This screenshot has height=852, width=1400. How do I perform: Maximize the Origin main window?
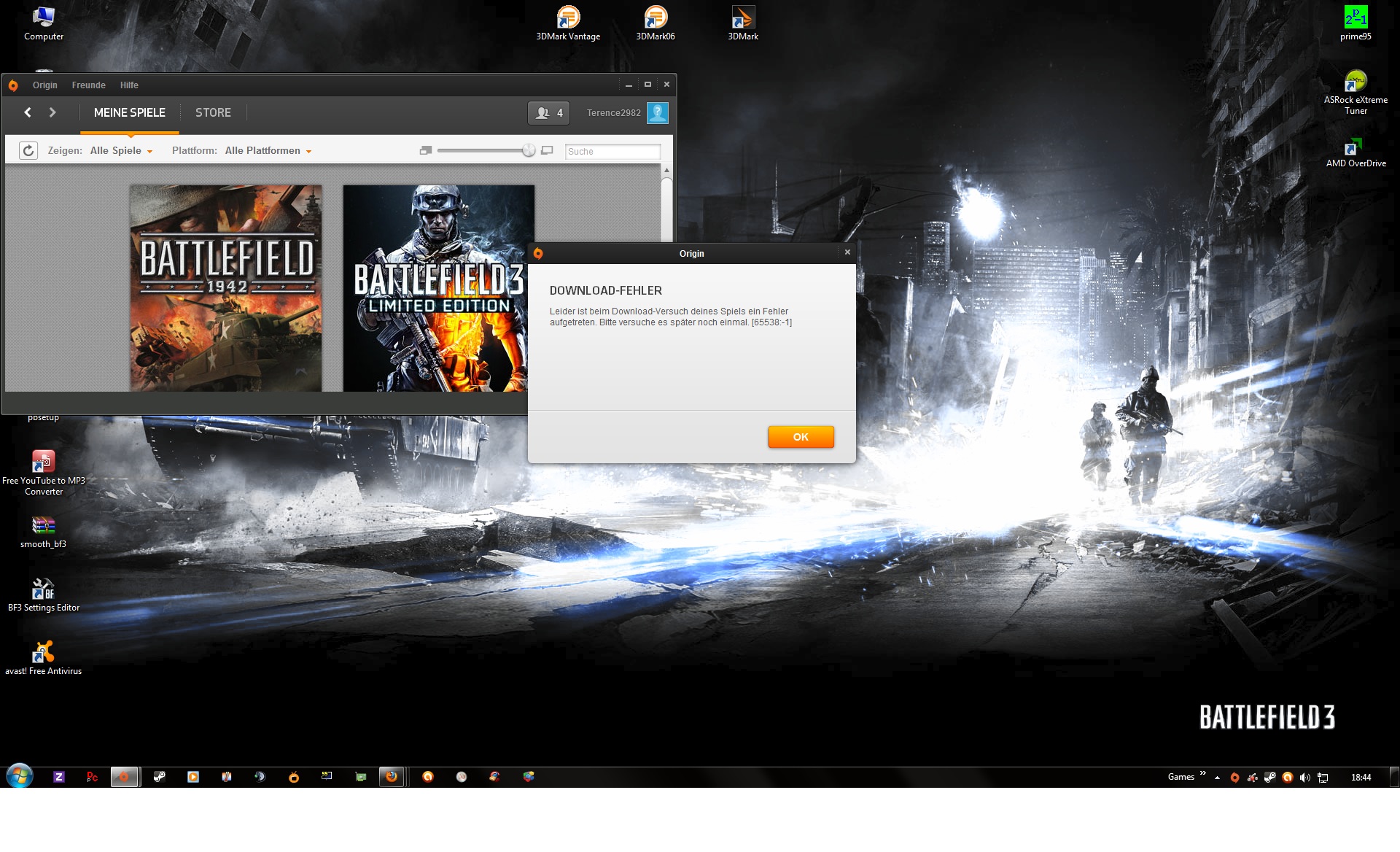pyautogui.click(x=647, y=85)
